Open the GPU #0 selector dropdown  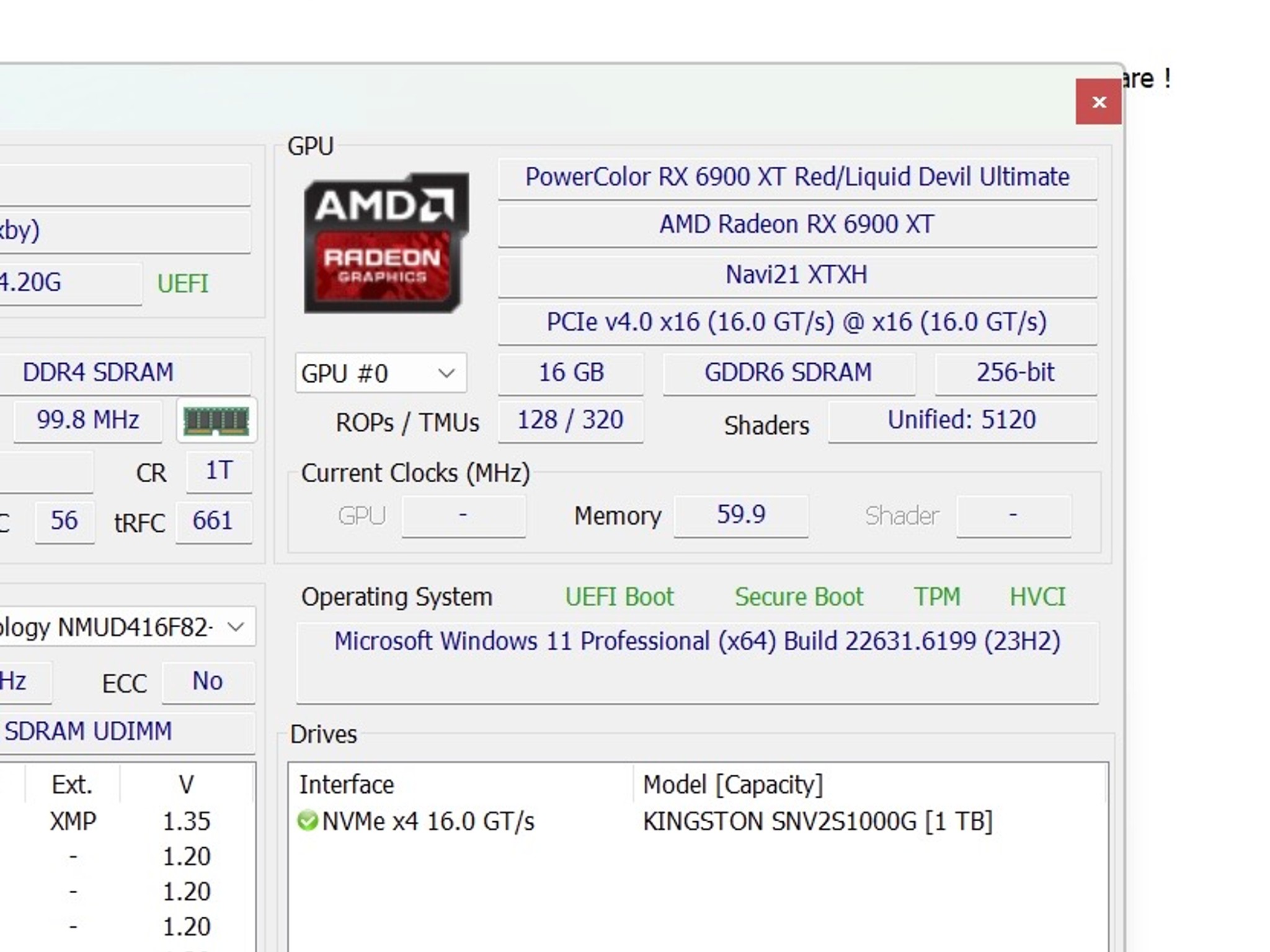coord(381,373)
